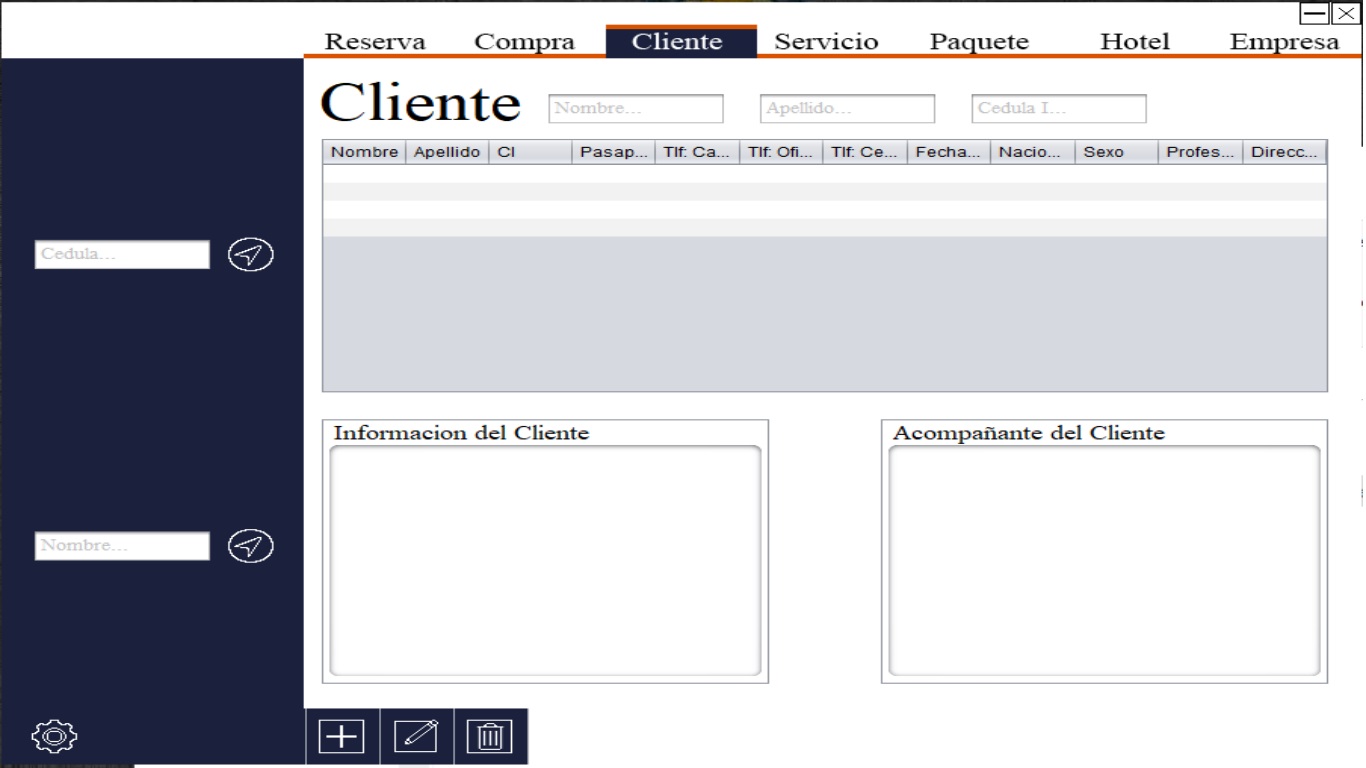Sort table by the Nombre column header
Screen dimensions: 1366x768
364,152
